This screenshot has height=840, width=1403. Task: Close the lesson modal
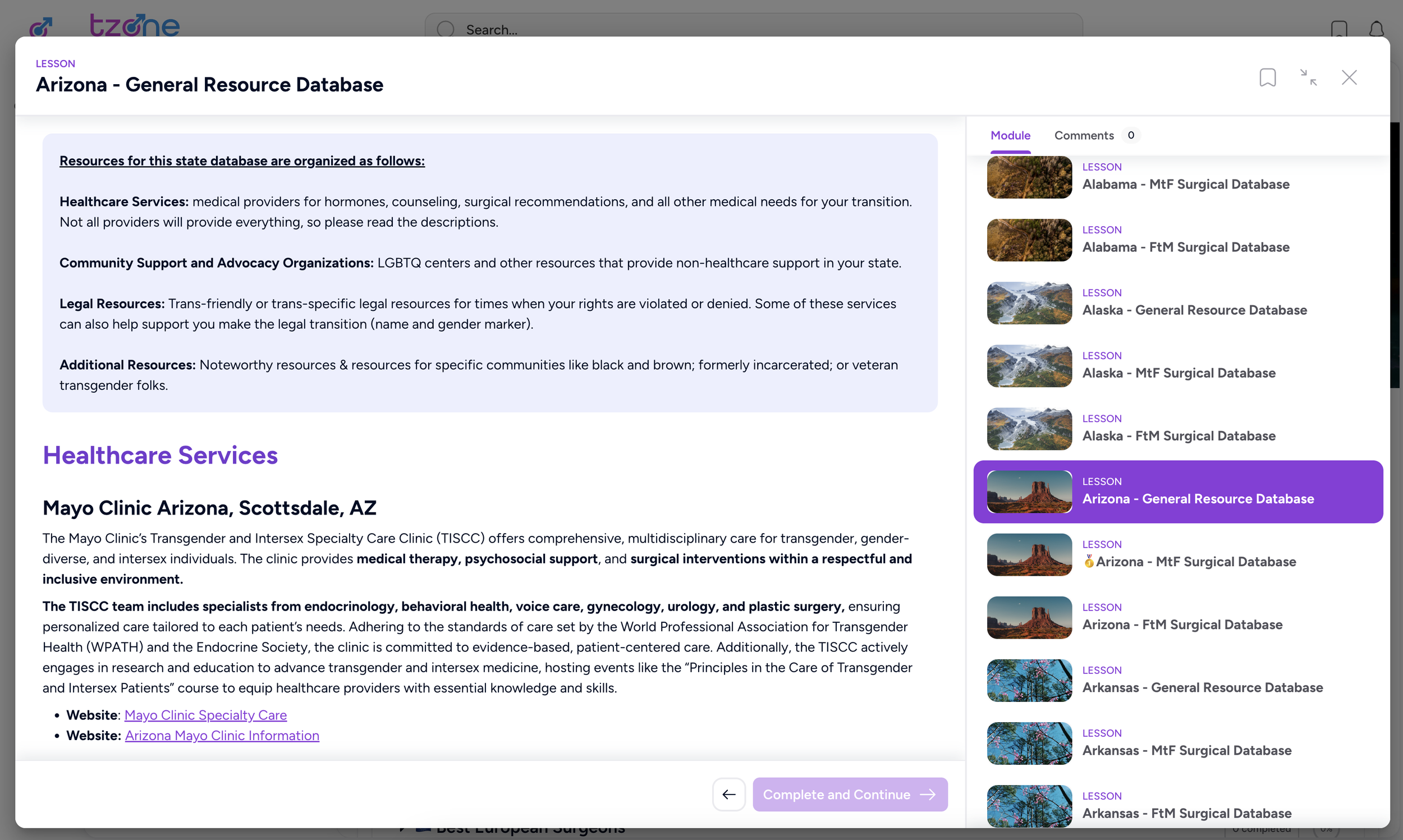point(1349,77)
